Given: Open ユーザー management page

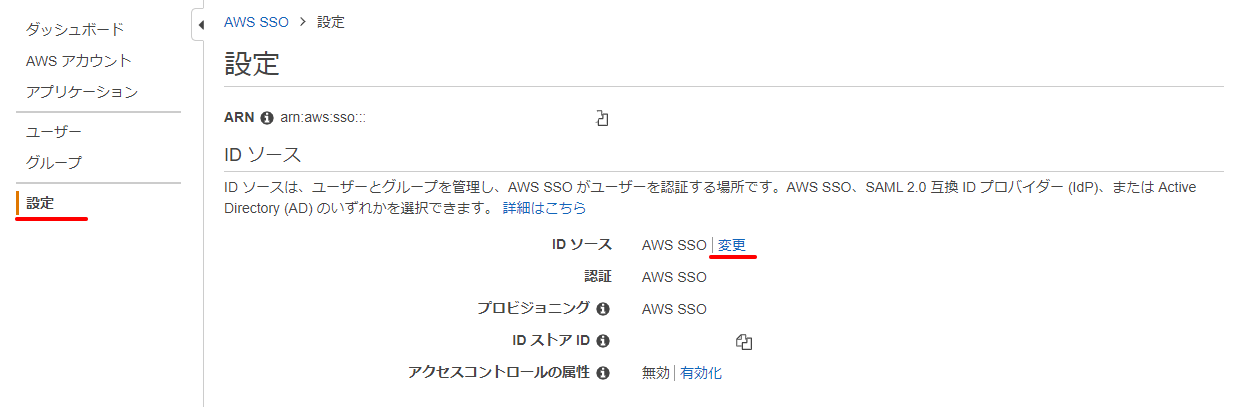Looking at the screenshot, I should point(54,132).
